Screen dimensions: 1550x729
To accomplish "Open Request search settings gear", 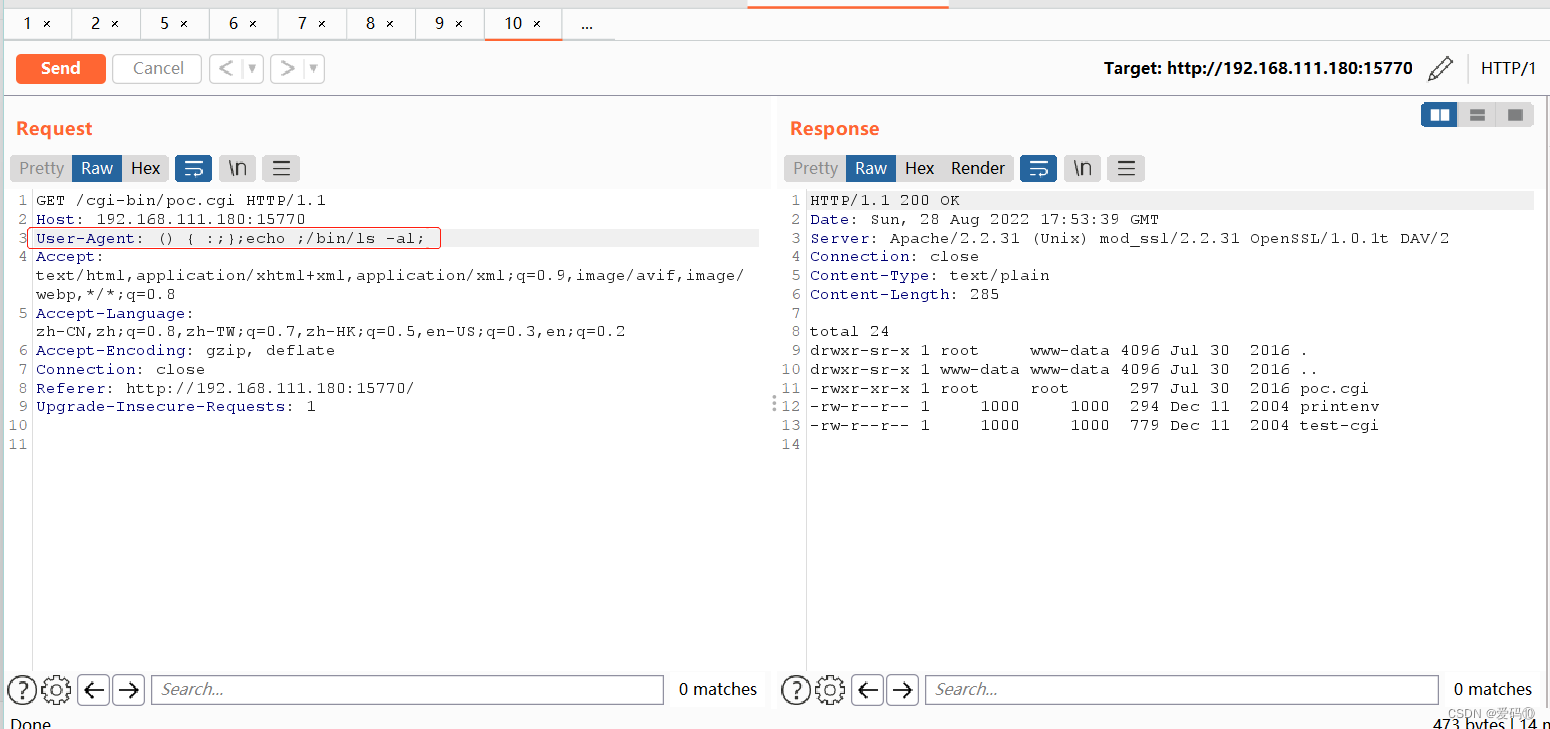I will [x=56, y=689].
